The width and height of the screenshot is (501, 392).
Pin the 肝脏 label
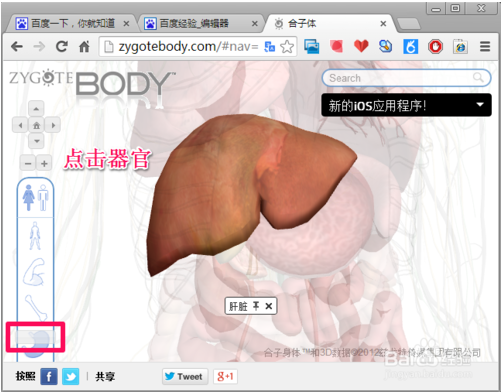[256, 306]
